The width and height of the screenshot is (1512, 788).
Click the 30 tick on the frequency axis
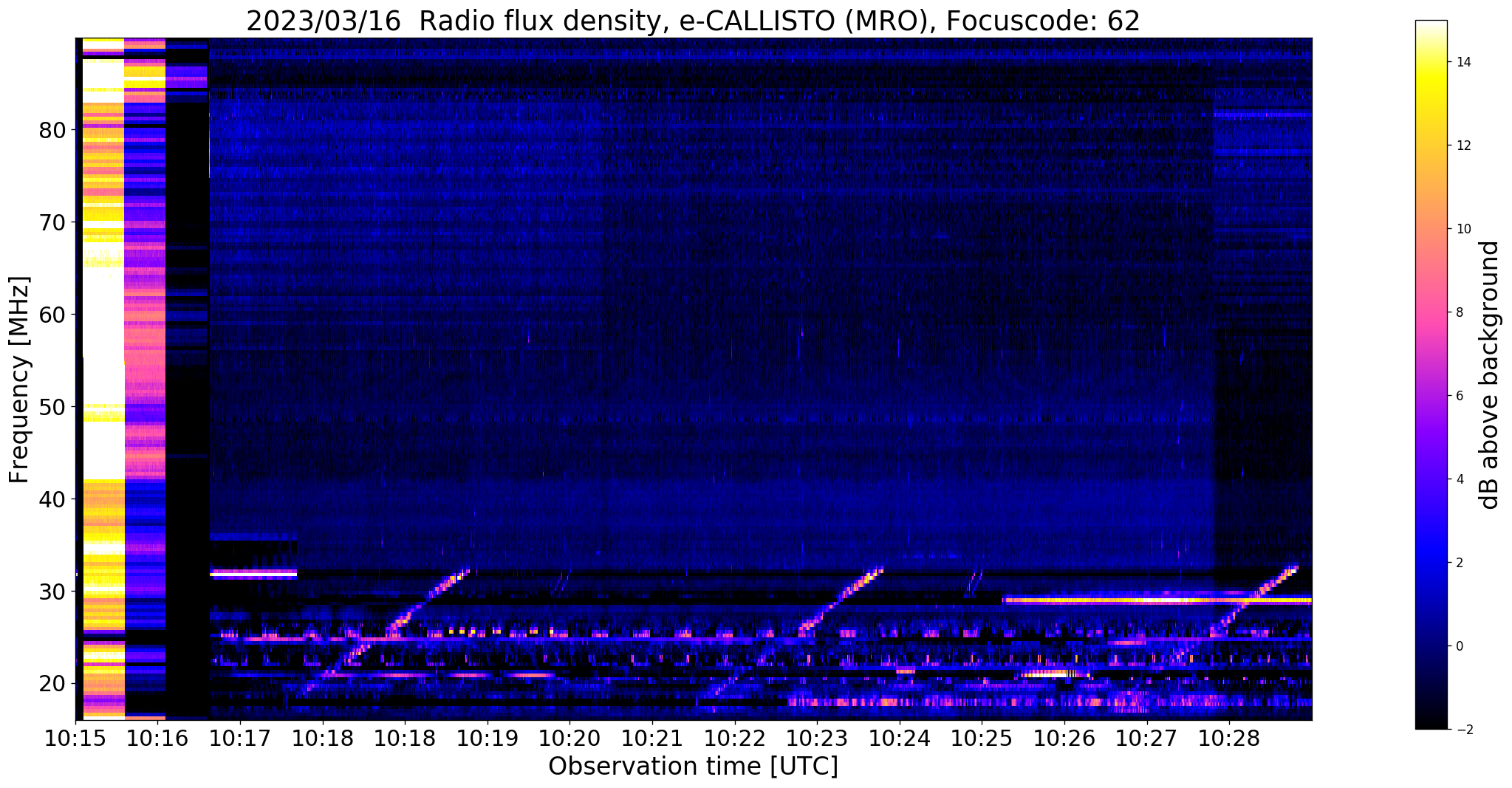pos(53,592)
